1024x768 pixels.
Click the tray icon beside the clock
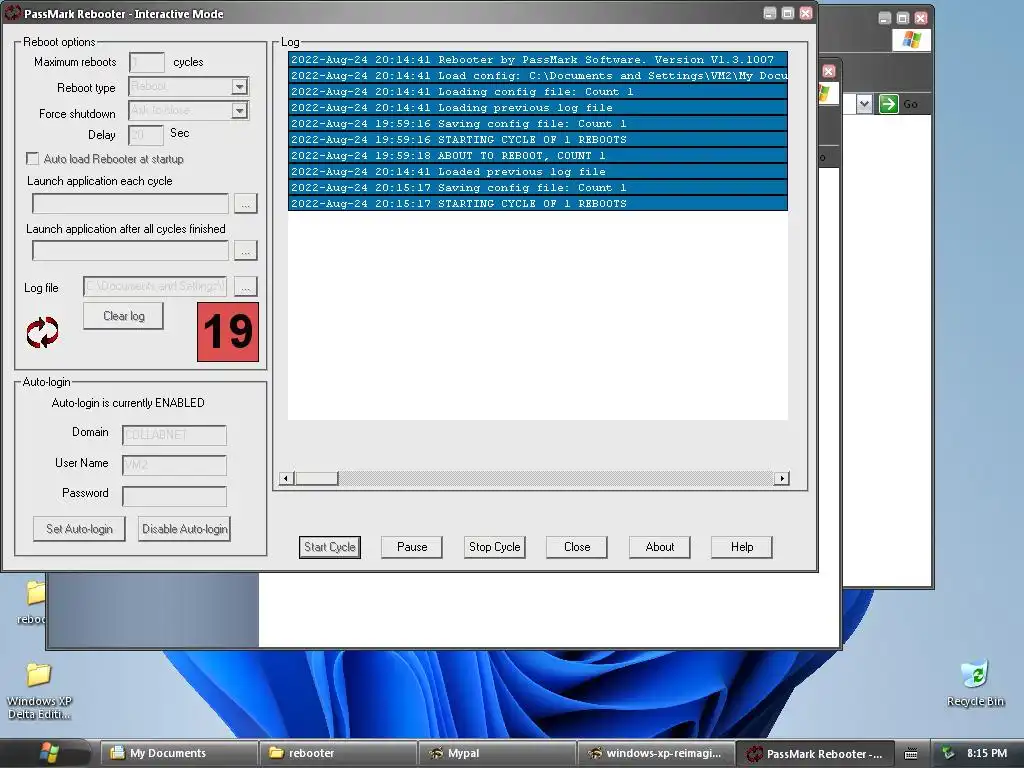(948, 753)
